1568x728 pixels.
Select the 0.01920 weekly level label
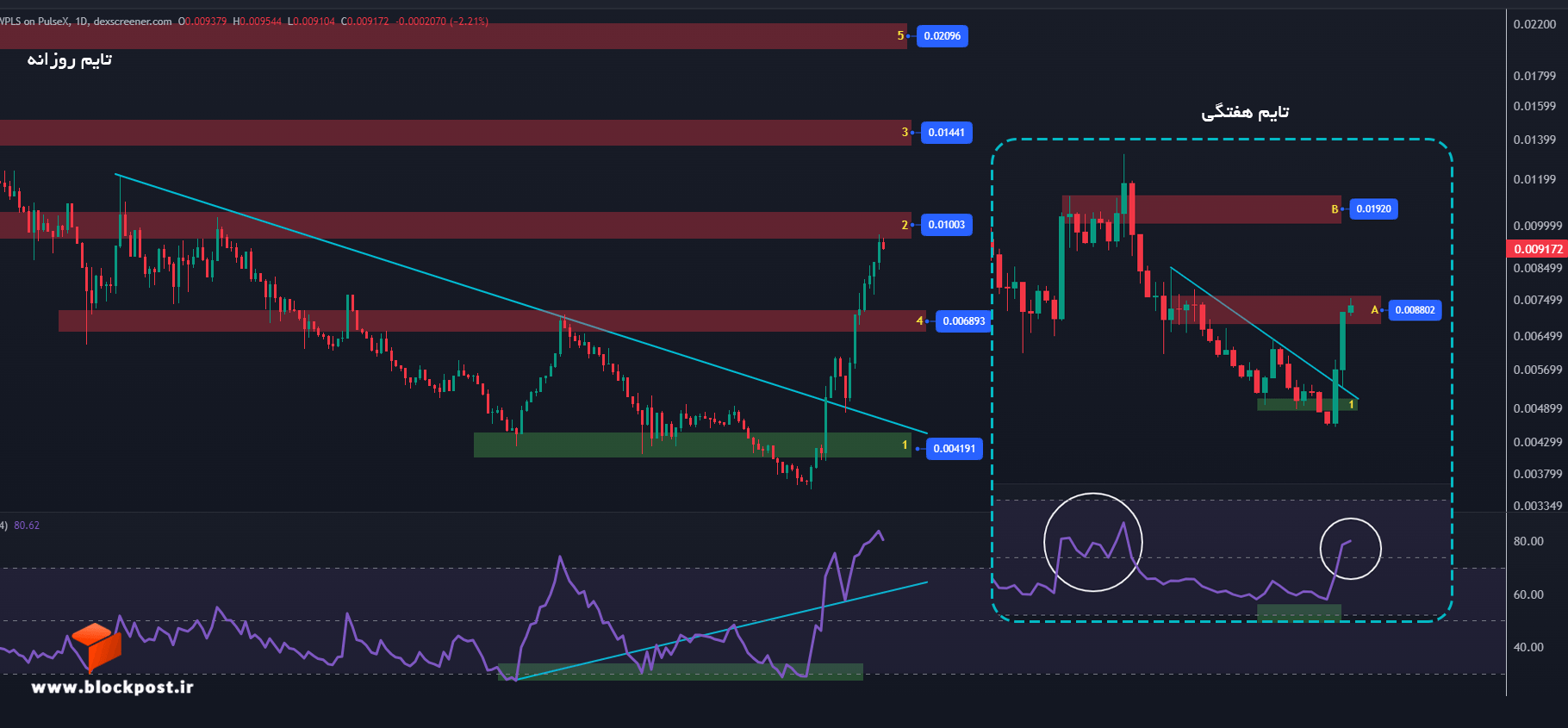pos(1373,209)
